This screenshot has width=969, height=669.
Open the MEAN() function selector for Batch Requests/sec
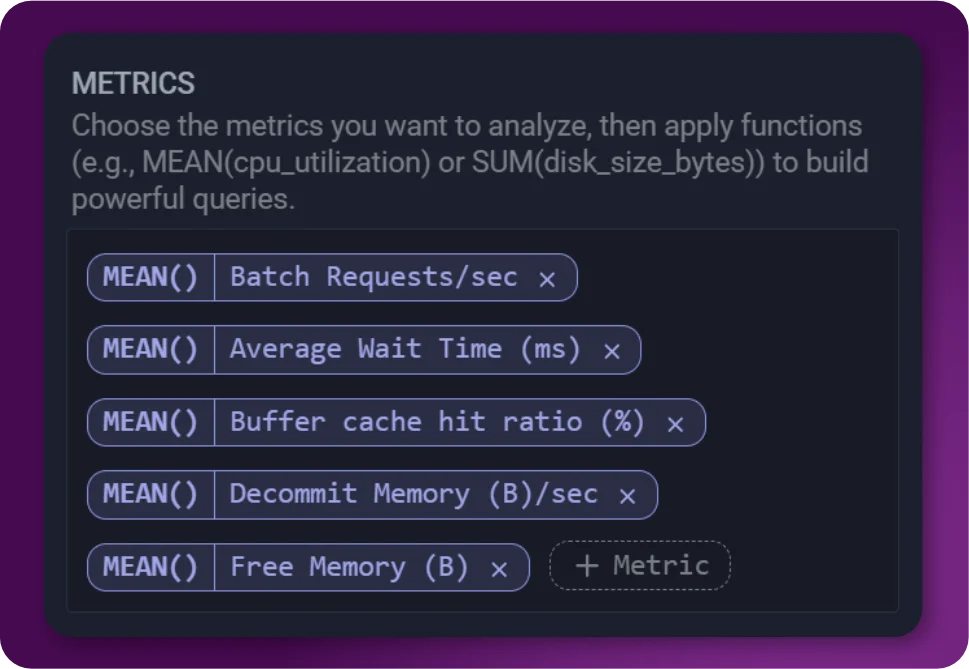click(x=150, y=278)
